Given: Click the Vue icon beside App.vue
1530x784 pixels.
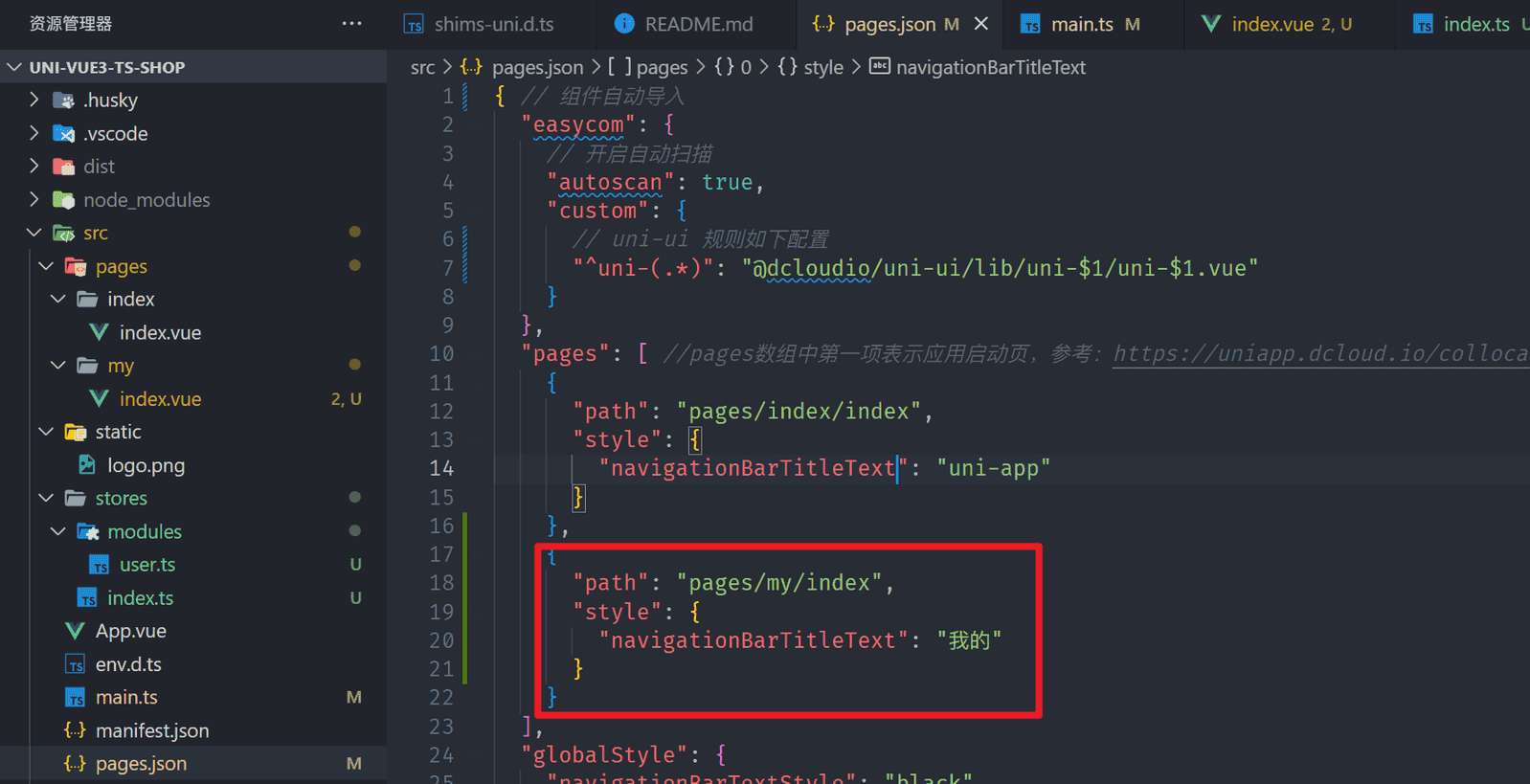Looking at the screenshot, I should pos(75,631).
